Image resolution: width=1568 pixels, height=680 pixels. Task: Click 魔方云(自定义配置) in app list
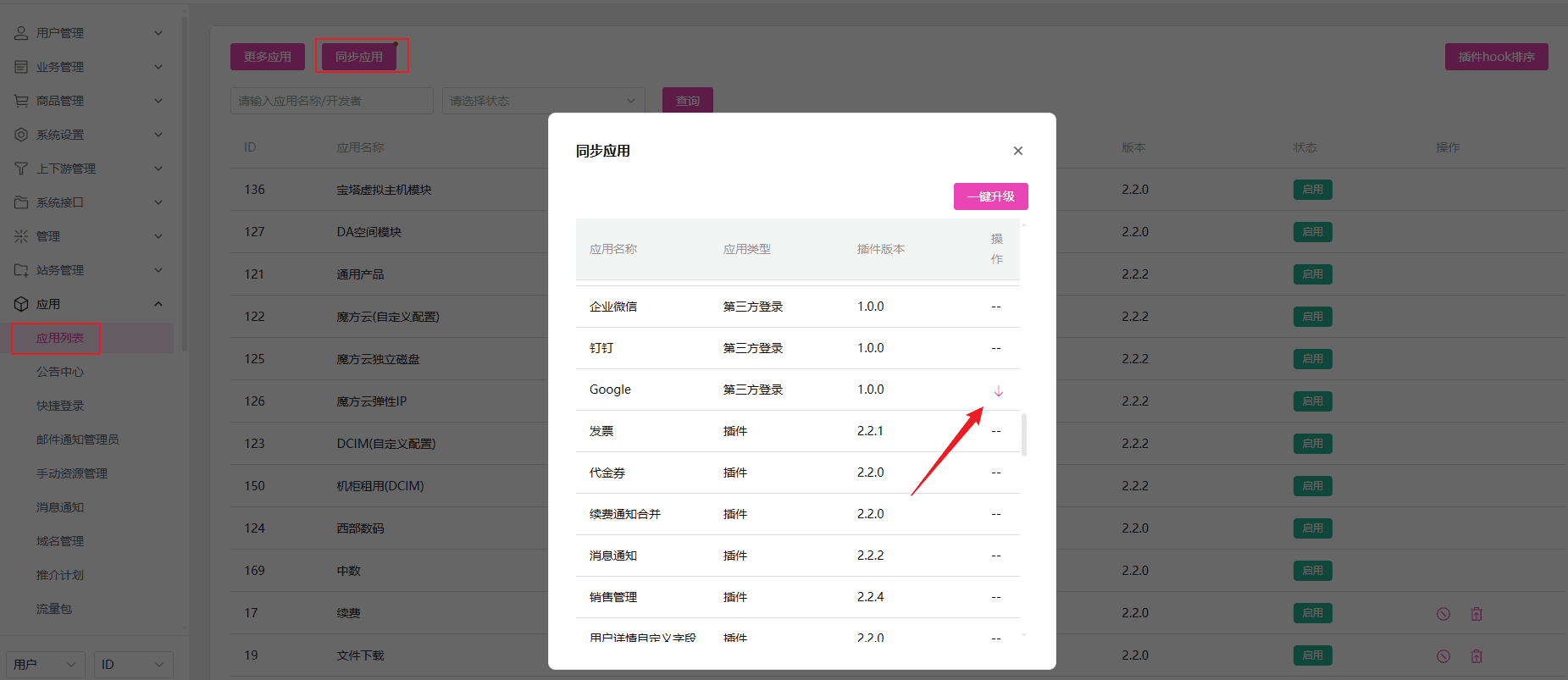pyautogui.click(x=388, y=317)
